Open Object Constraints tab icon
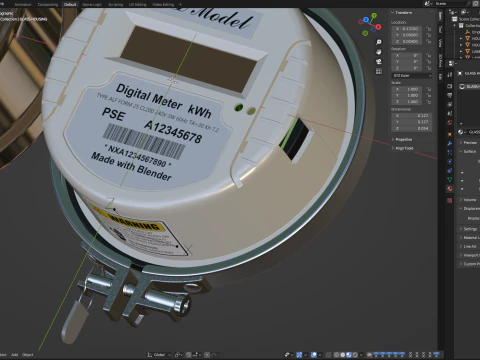 [x=450, y=170]
